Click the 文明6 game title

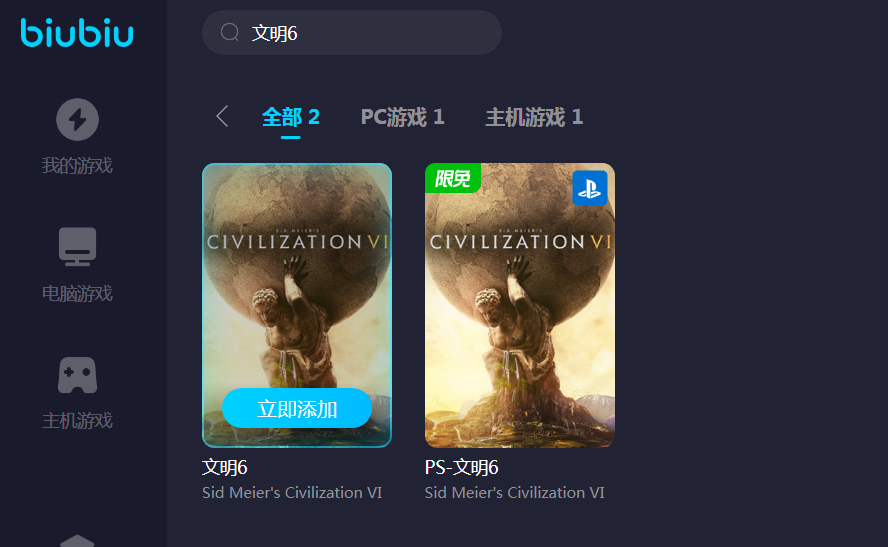pyautogui.click(x=225, y=468)
